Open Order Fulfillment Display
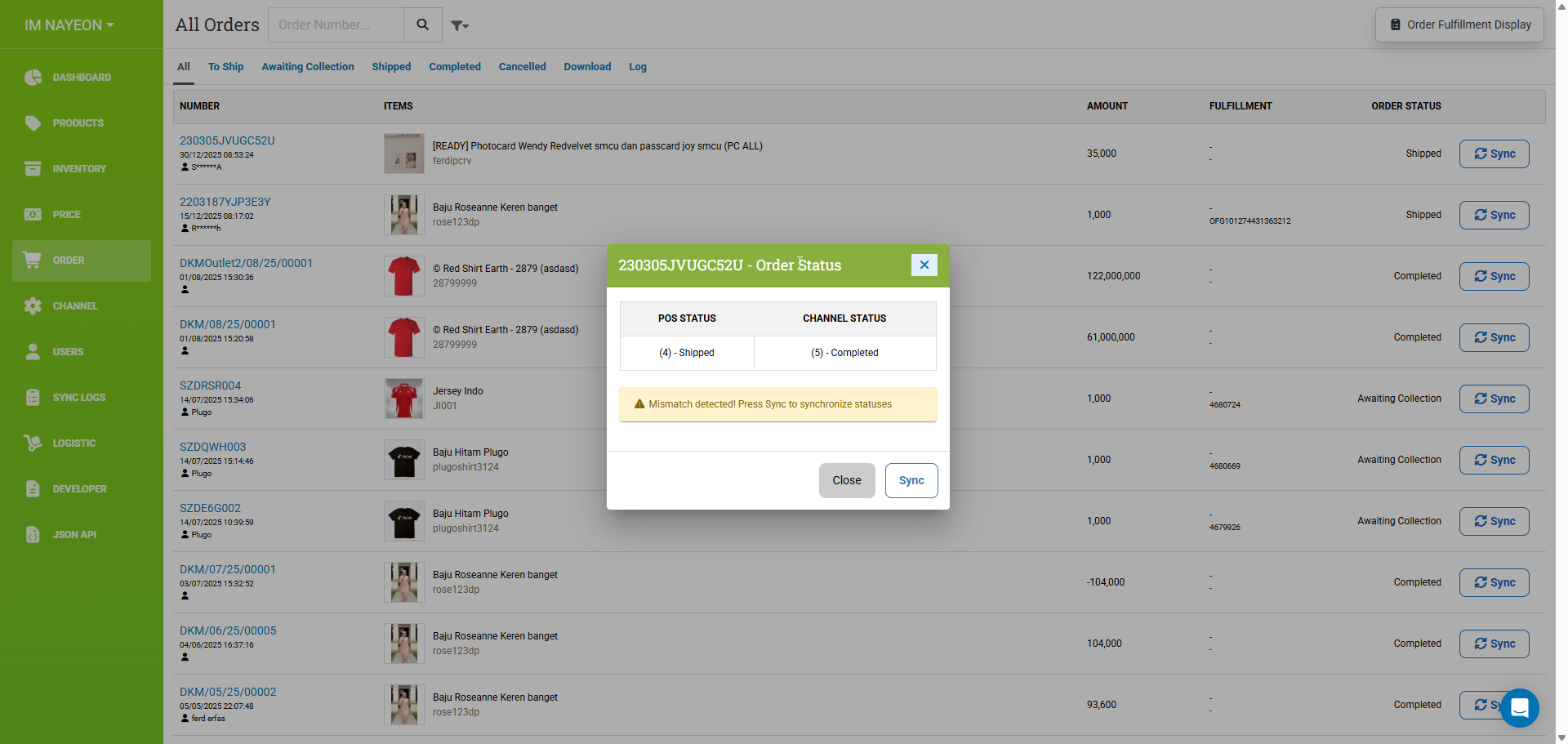This screenshot has width=1568, height=744. pos(1459,25)
